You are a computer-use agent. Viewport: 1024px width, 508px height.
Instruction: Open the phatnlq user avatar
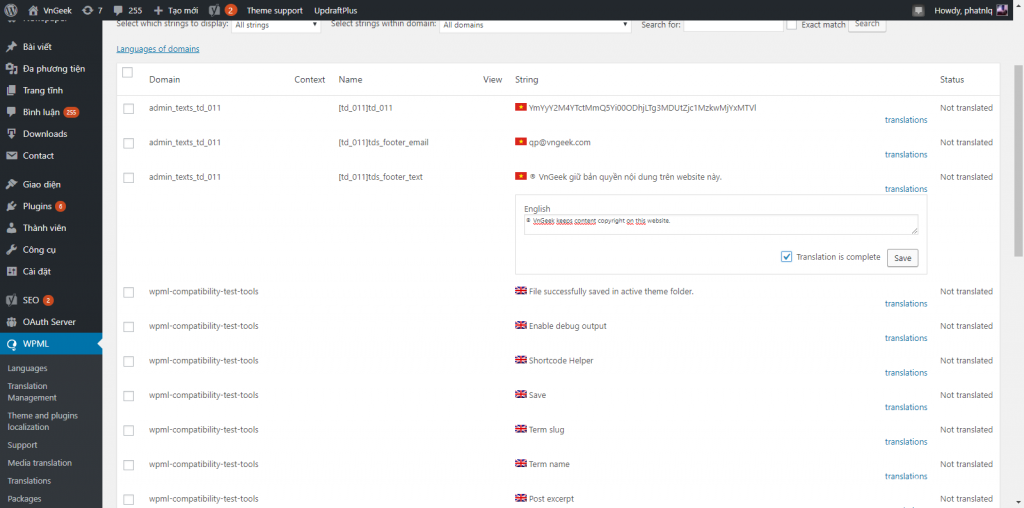coord(1002,10)
